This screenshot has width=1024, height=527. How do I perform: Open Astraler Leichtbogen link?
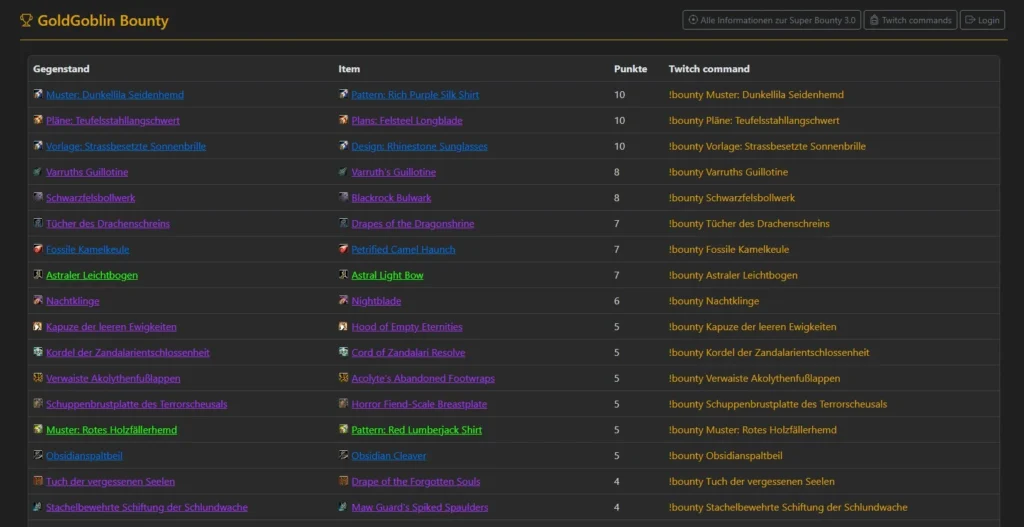tap(92, 276)
